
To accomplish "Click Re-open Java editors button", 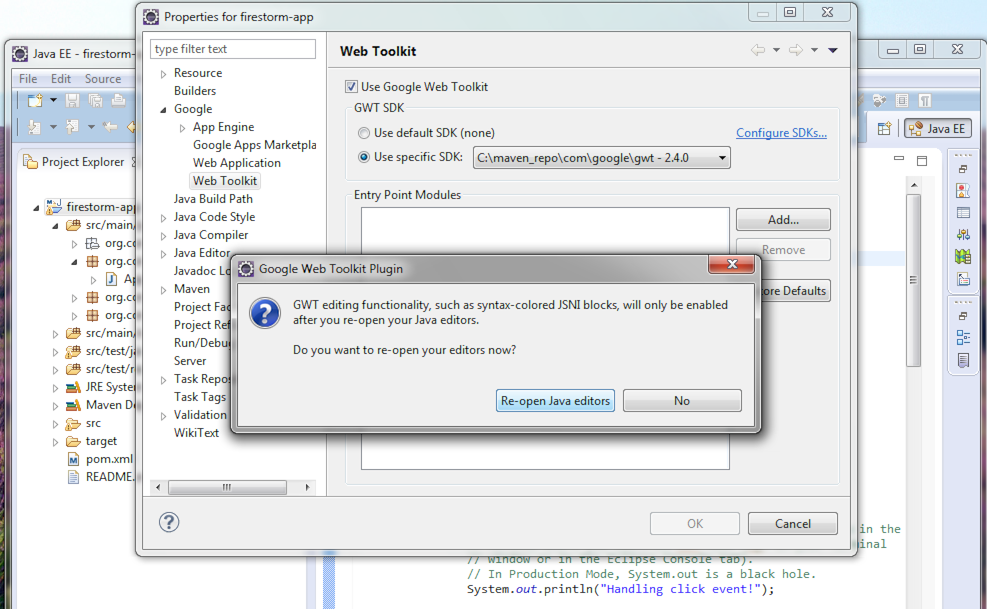I will point(555,401).
